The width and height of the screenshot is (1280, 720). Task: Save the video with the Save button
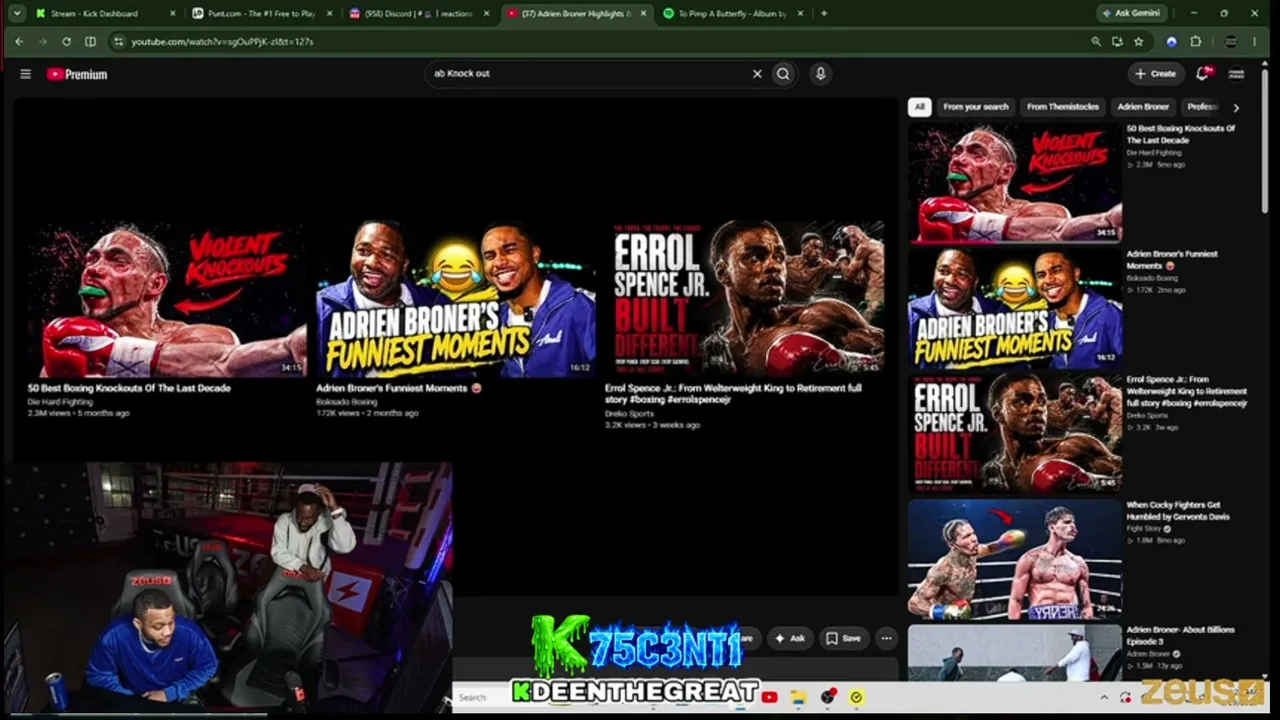coord(843,638)
